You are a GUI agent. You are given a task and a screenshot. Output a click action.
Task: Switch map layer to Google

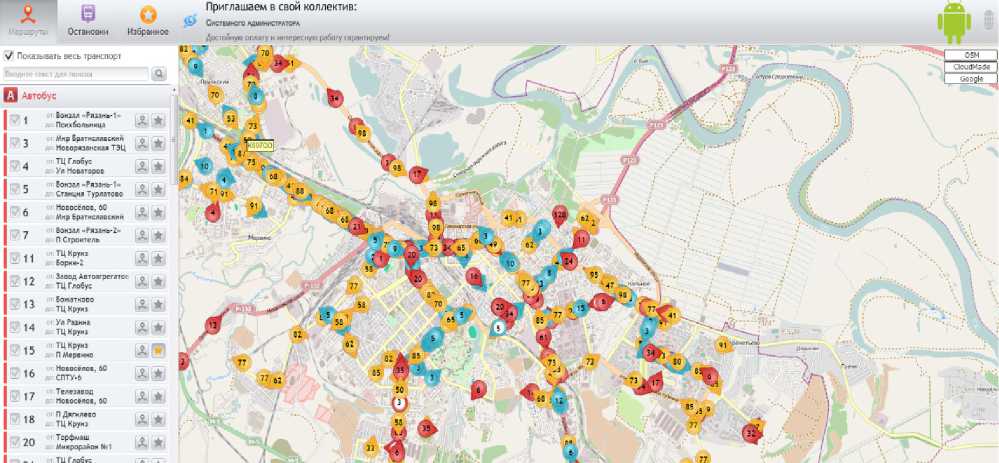point(971,78)
